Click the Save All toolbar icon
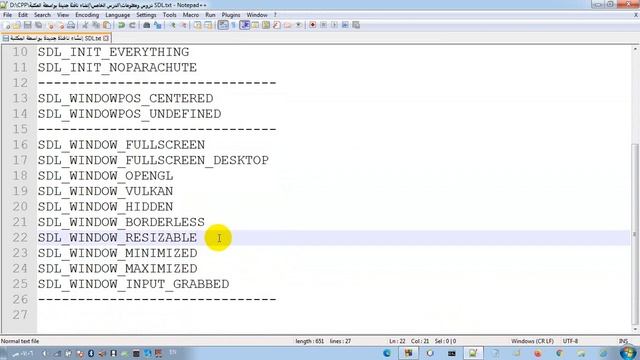This screenshot has height=360, width=640. [x=39, y=25]
